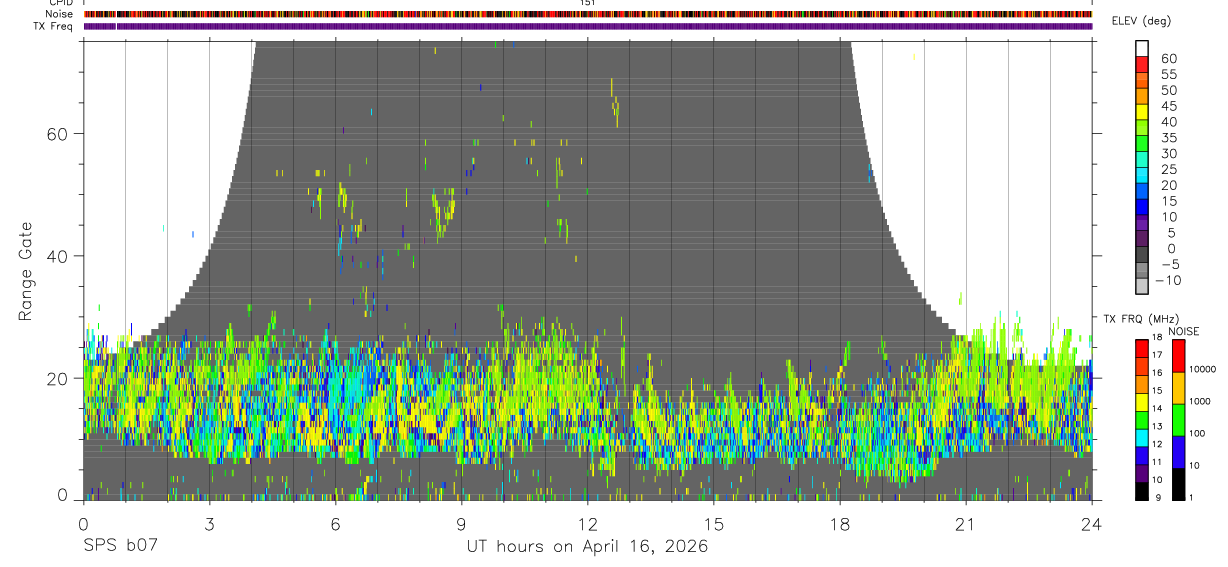Click the red segment of the ELEV color bar
Viewport: 1228px width, 567px height.
coord(1142,64)
